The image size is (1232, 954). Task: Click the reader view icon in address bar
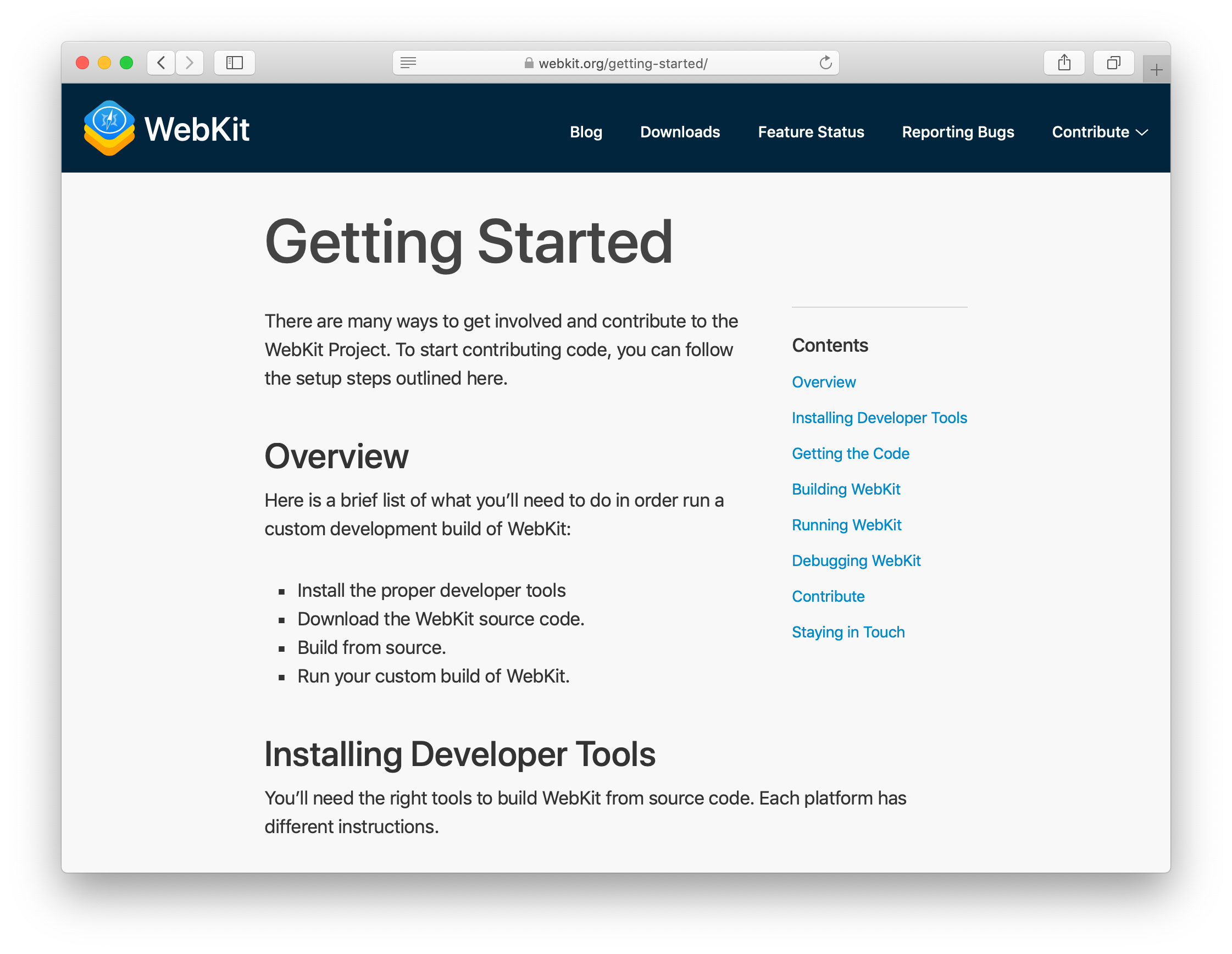[407, 62]
